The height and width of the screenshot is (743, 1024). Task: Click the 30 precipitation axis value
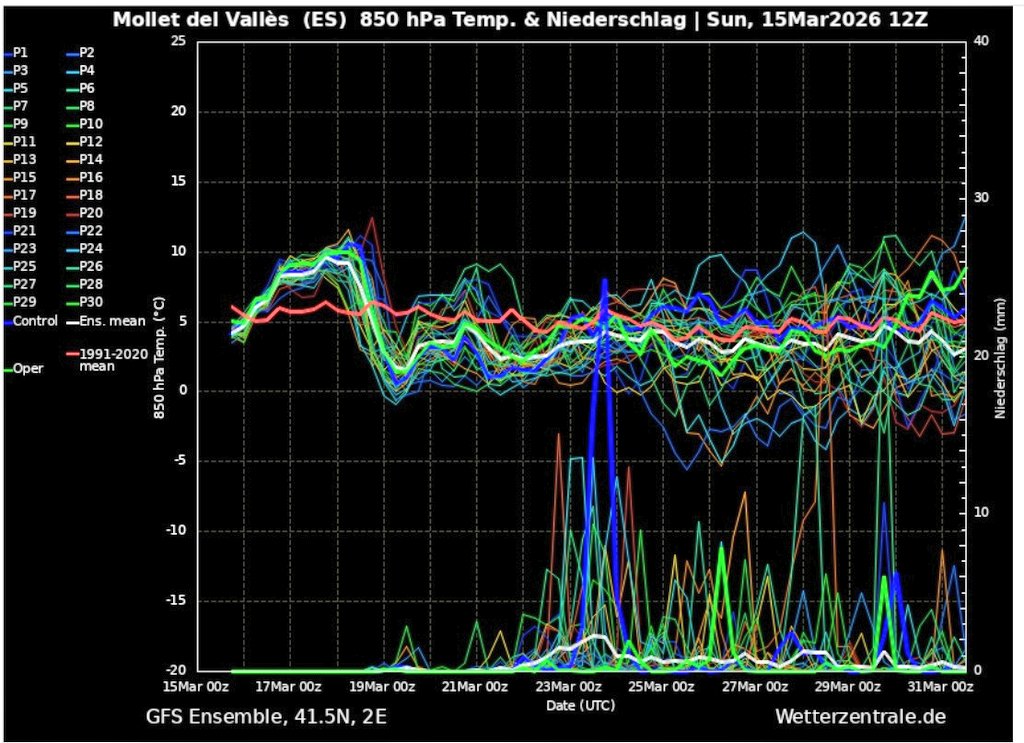click(x=982, y=198)
